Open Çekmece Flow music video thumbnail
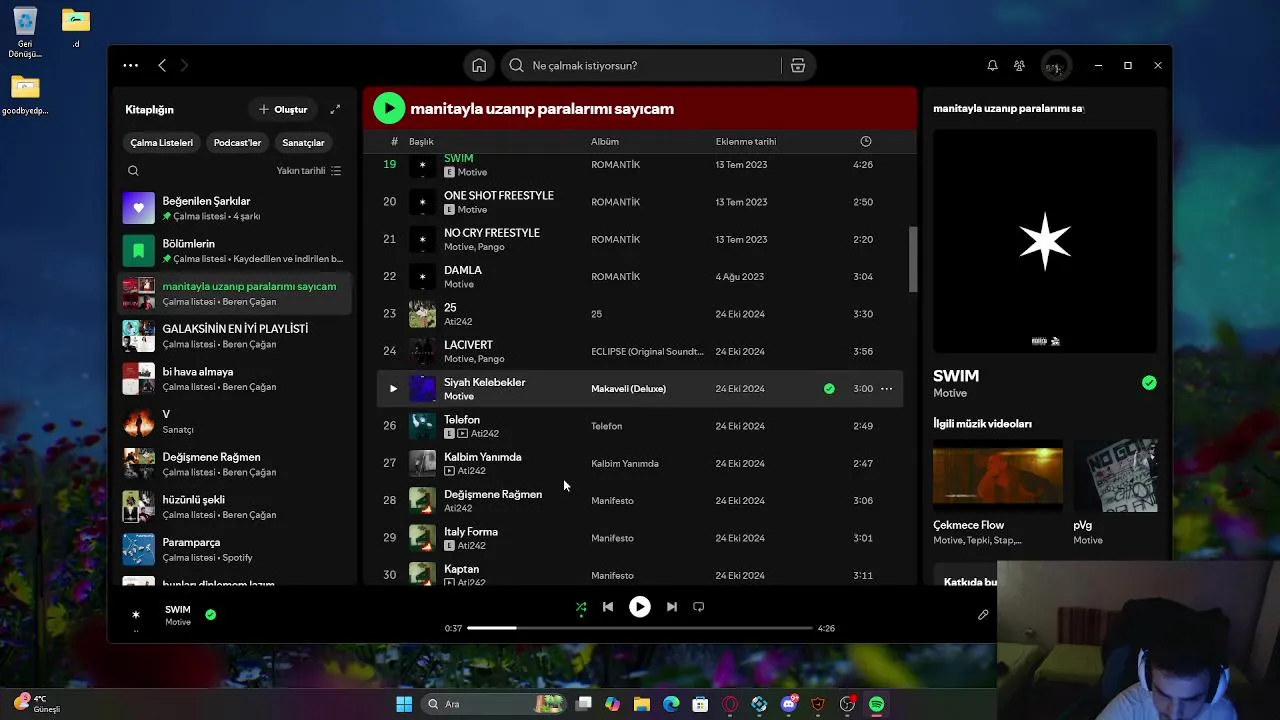The height and width of the screenshot is (720, 1280). (x=998, y=476)
